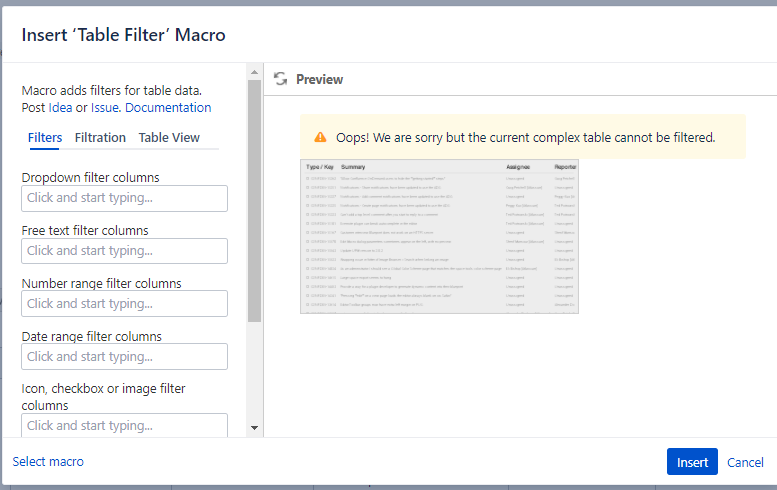This screenshot has width=777, height=490.
Task: Focus Icon, checkbox or image filter field
Action: [x=124, y=425]
